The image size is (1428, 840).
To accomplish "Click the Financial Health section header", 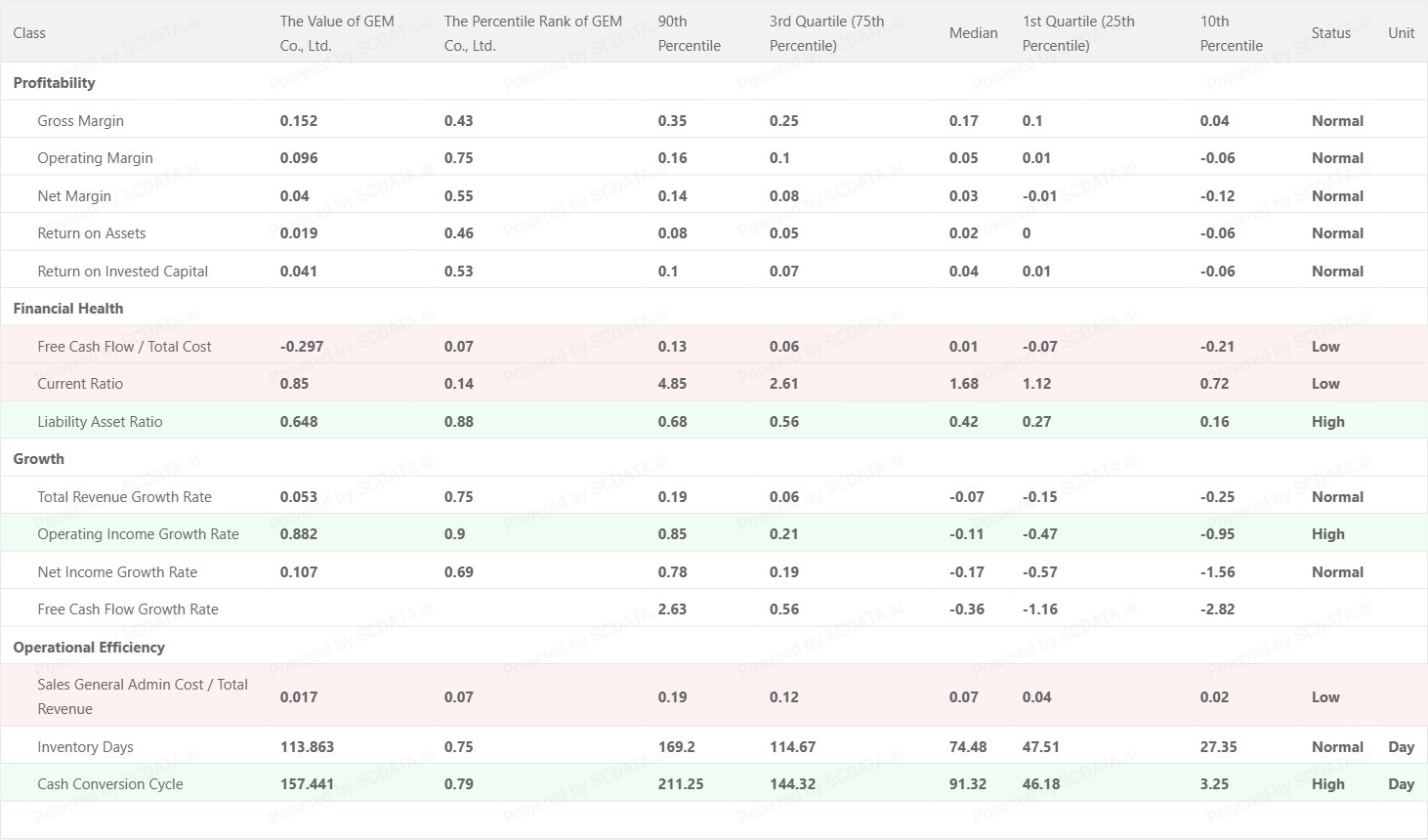I will pos(68,309).
